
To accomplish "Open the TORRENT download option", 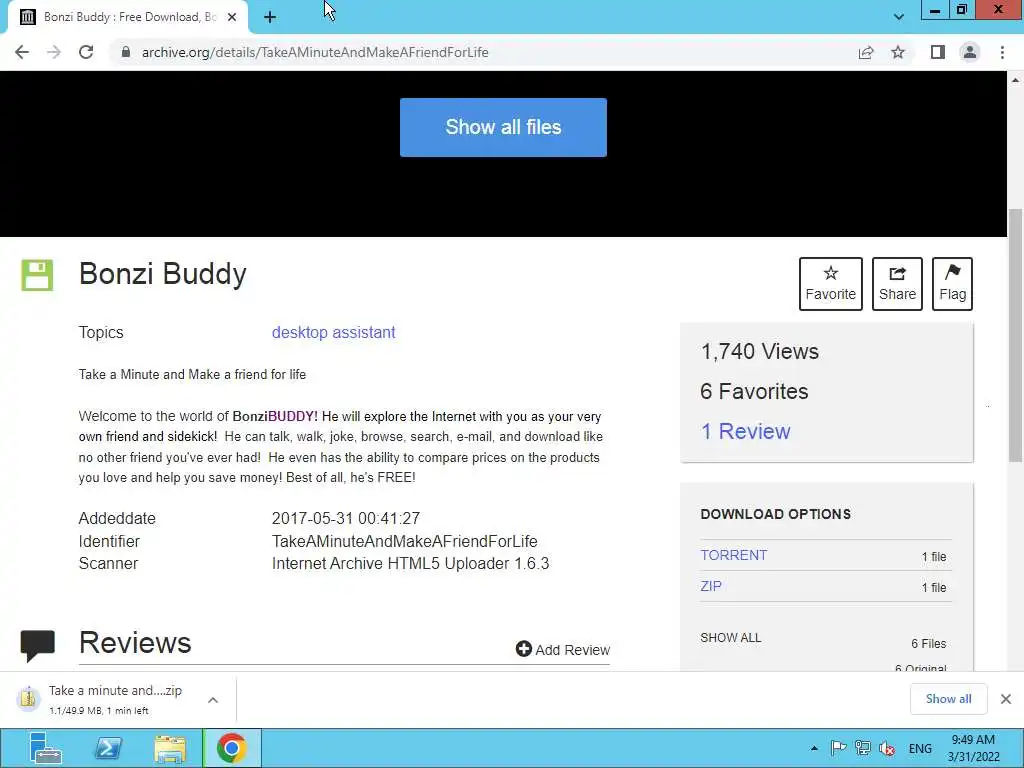I will pos(733,555).
